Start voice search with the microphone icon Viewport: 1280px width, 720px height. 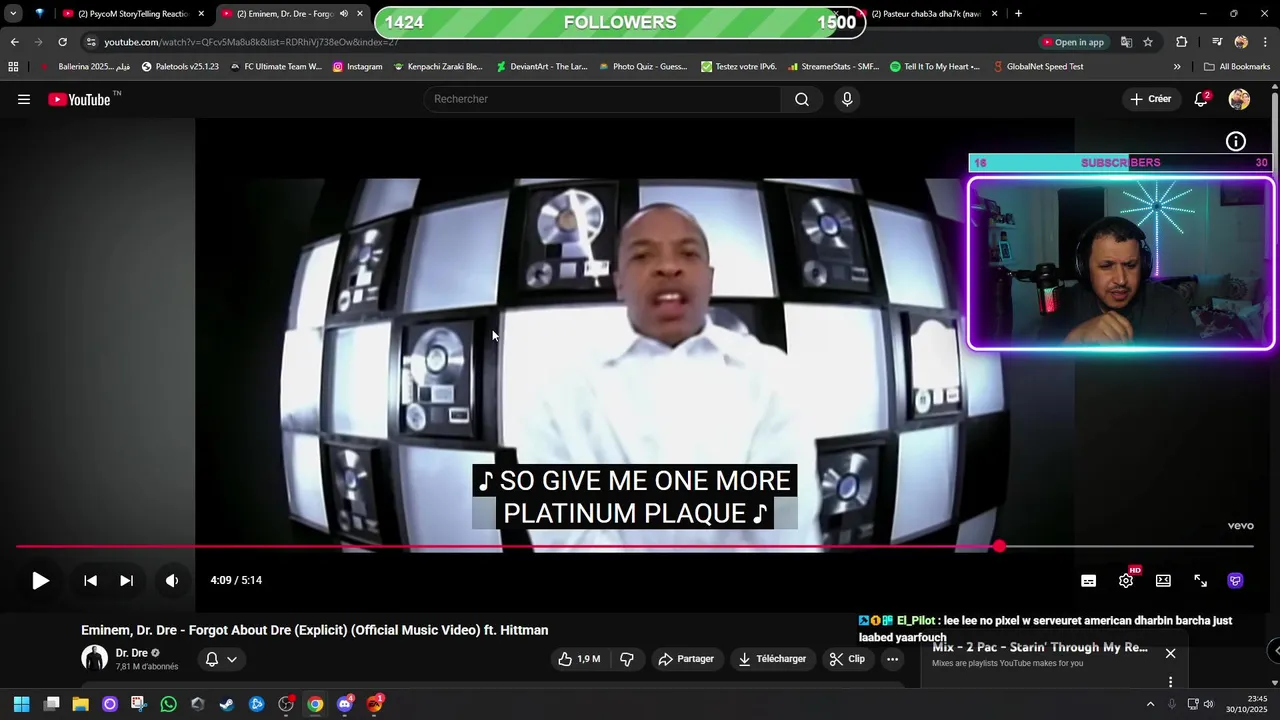(847, 99)
